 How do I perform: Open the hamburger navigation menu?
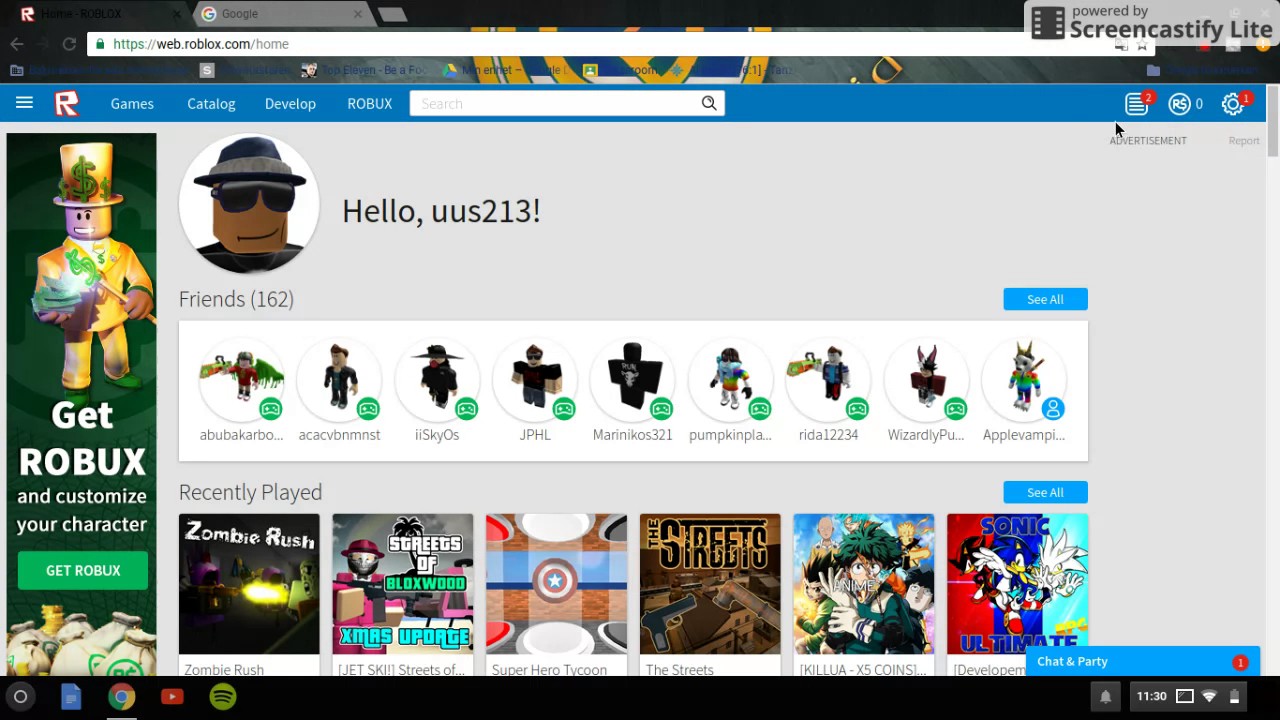click(x=24, y=103)
